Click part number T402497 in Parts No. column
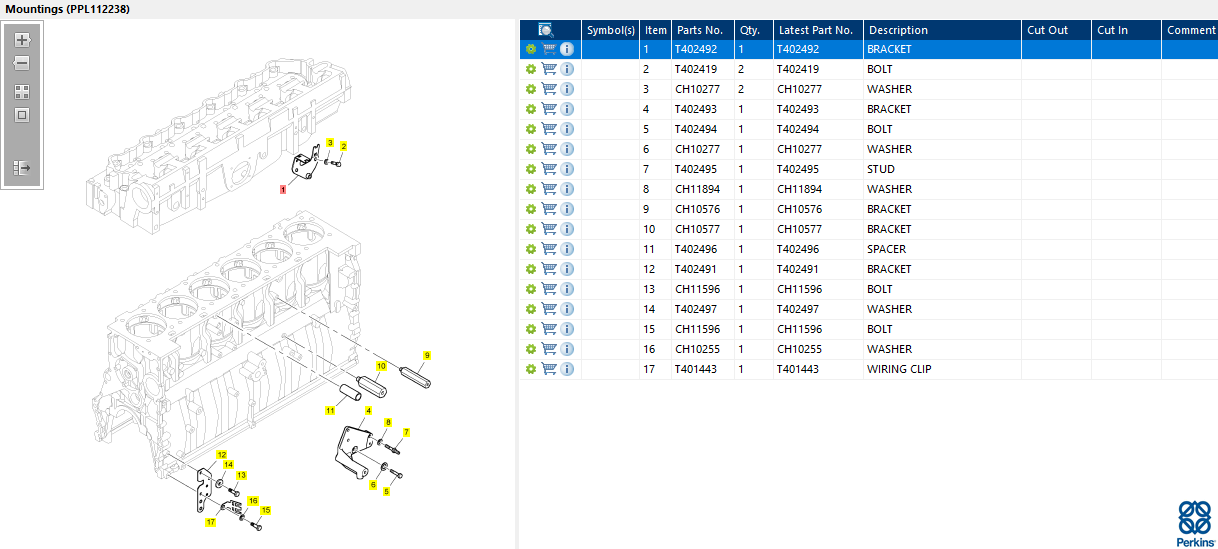Viewport: 1218px width, 549px height. pos(696,309)
